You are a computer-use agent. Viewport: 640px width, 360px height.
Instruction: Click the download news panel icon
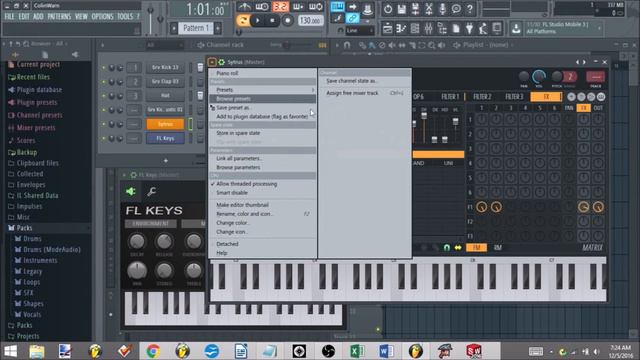pos(516,29)
